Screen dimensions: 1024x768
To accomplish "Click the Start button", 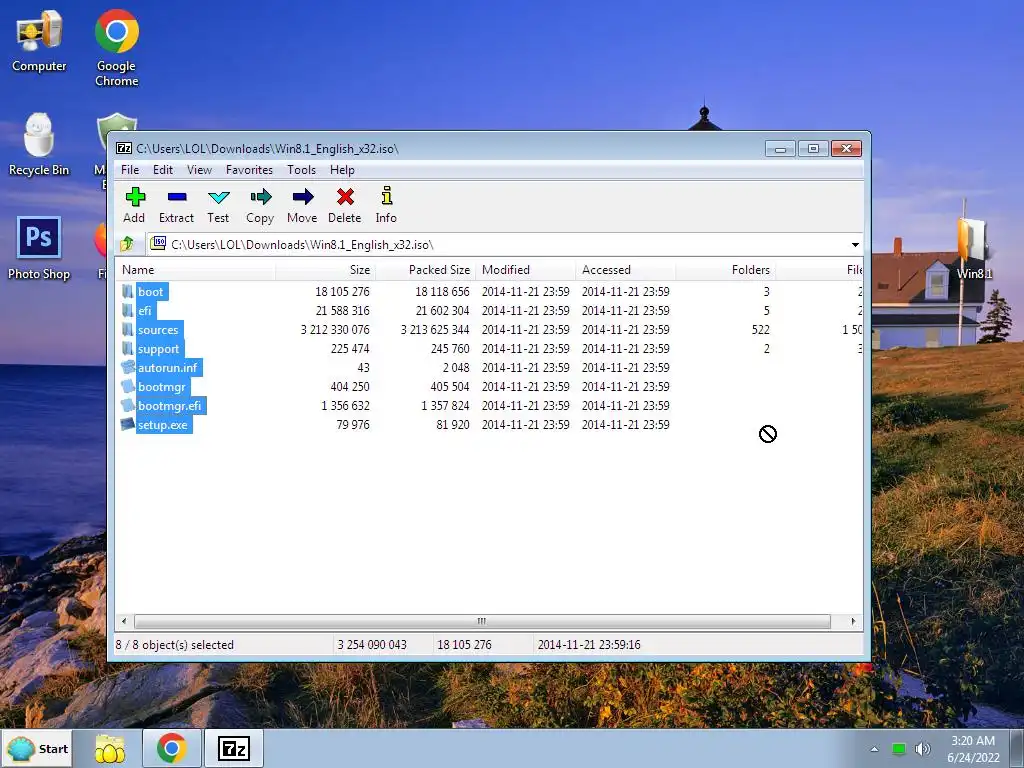I will coord(38,748).
